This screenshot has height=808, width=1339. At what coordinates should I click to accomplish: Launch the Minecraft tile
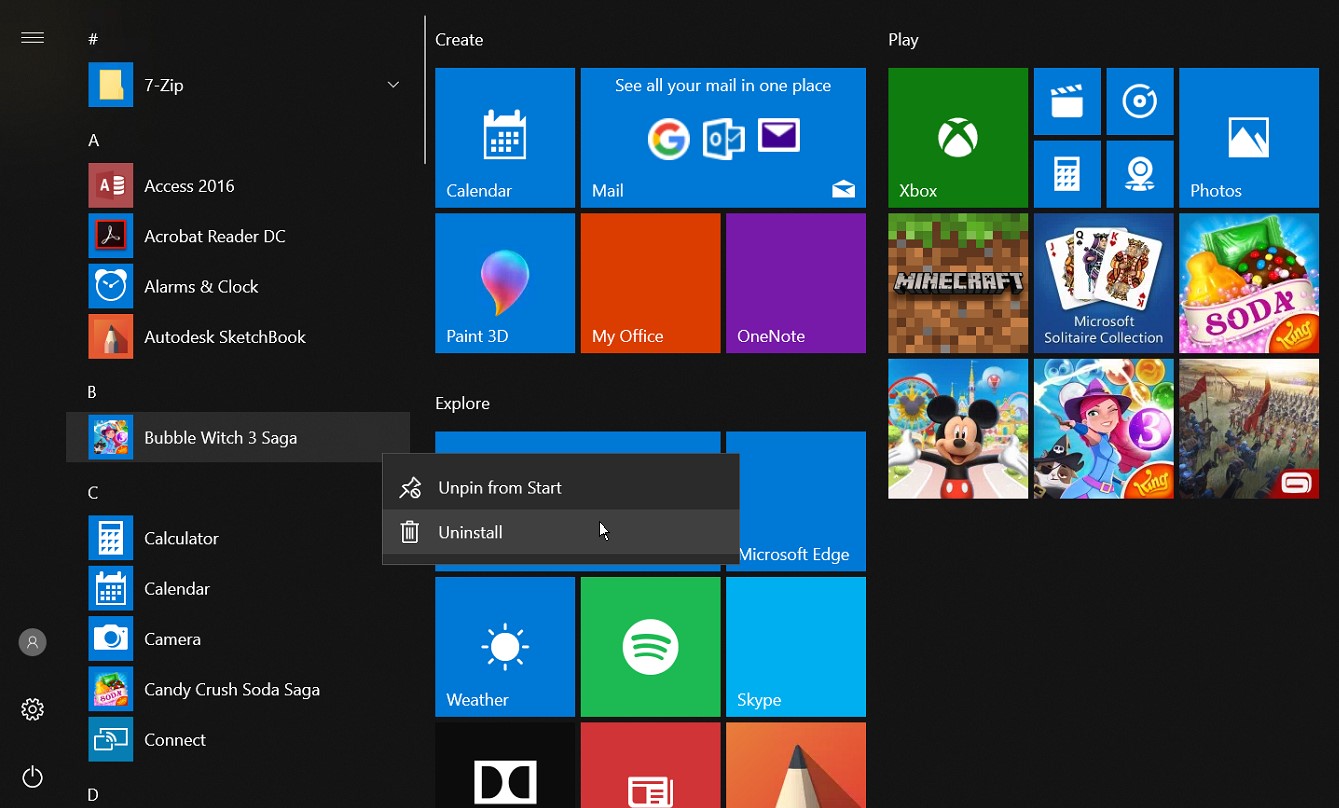[958, 283]
